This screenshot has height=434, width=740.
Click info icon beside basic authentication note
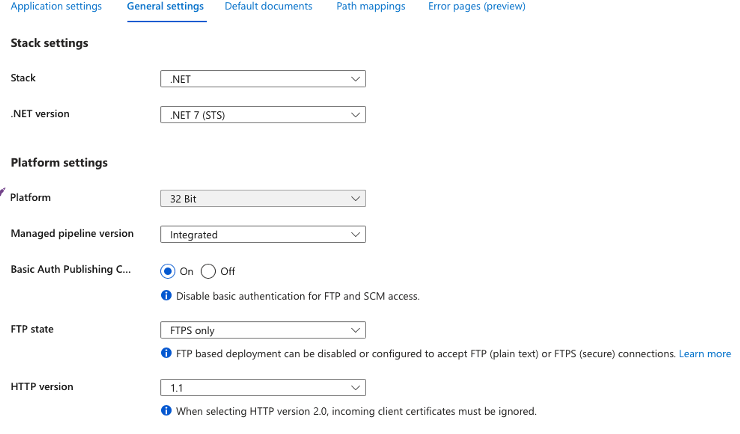[x=166, y=296]
